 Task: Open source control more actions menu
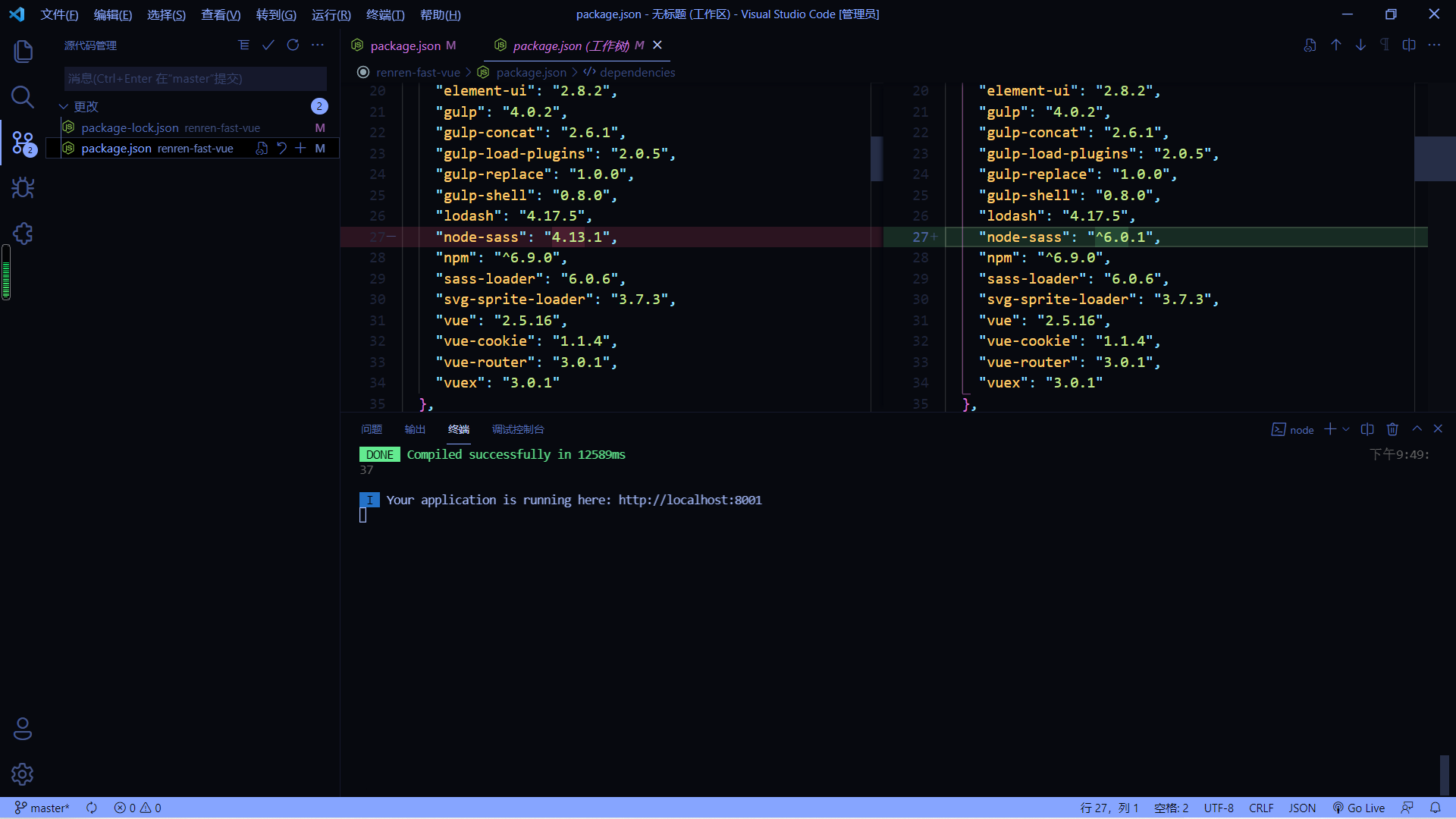coord(318,45)
